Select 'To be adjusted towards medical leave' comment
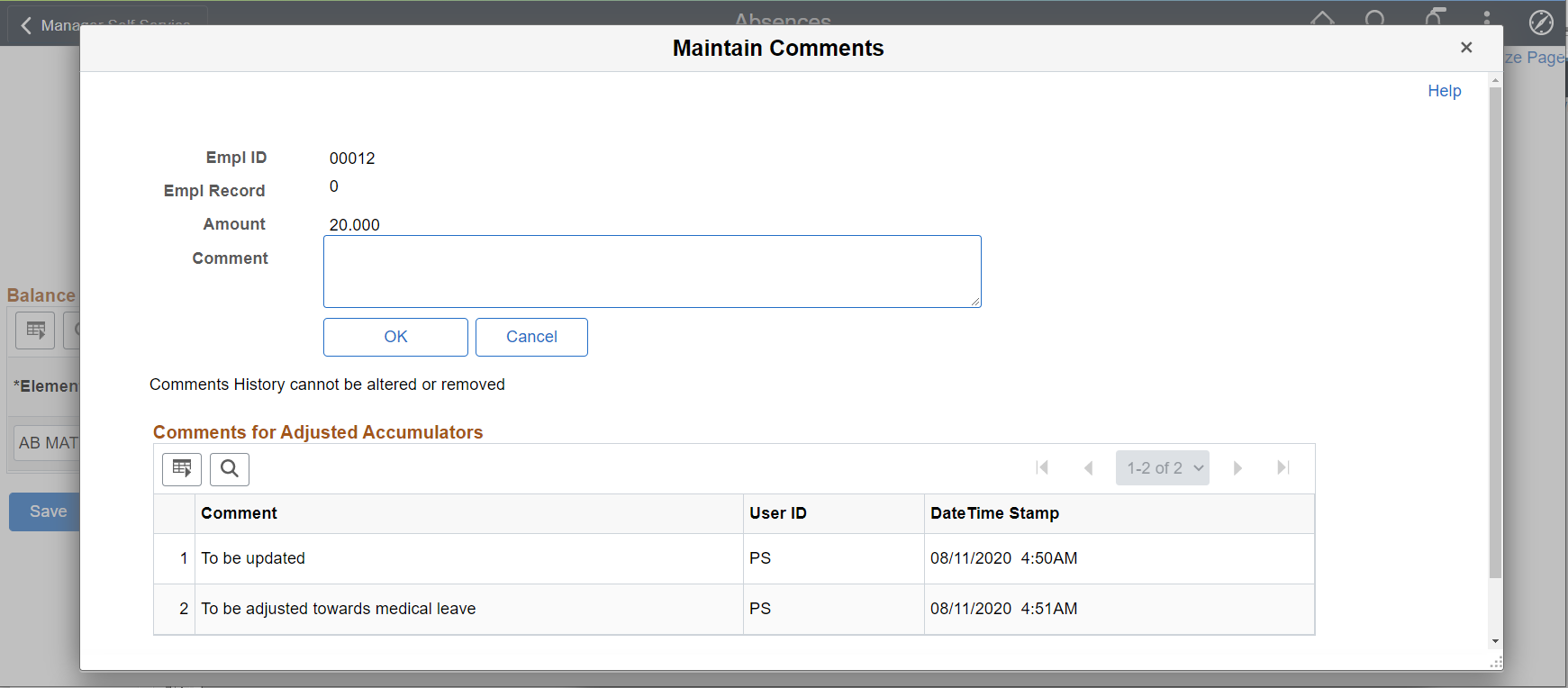The image size is (1568, 688). pos(339,609)
